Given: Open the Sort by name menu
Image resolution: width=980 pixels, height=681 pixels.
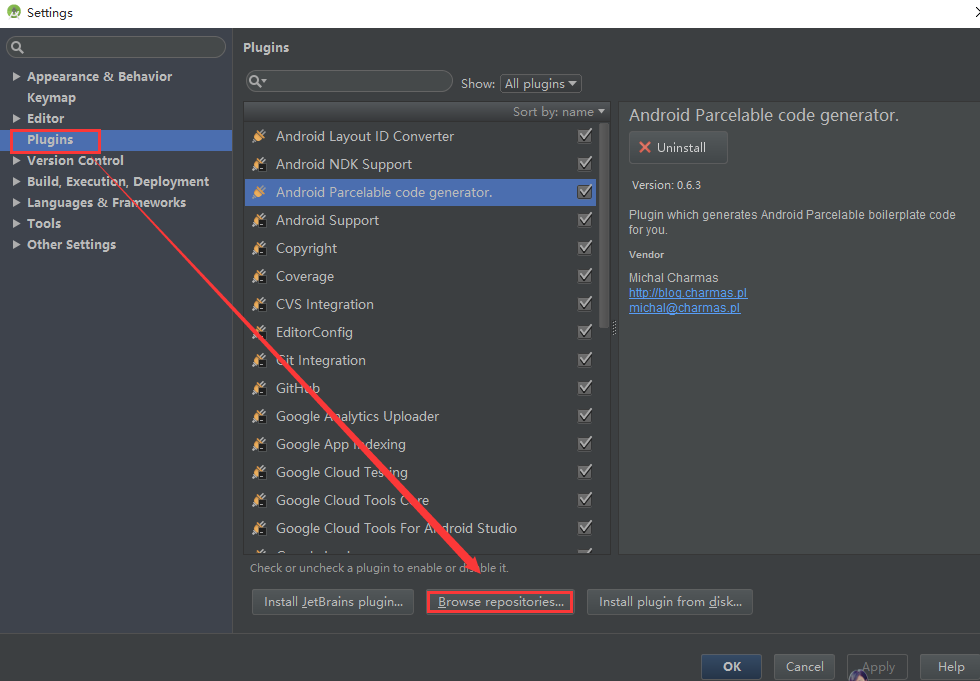Looking at the screenshot, I should click(x=559, y=112).
